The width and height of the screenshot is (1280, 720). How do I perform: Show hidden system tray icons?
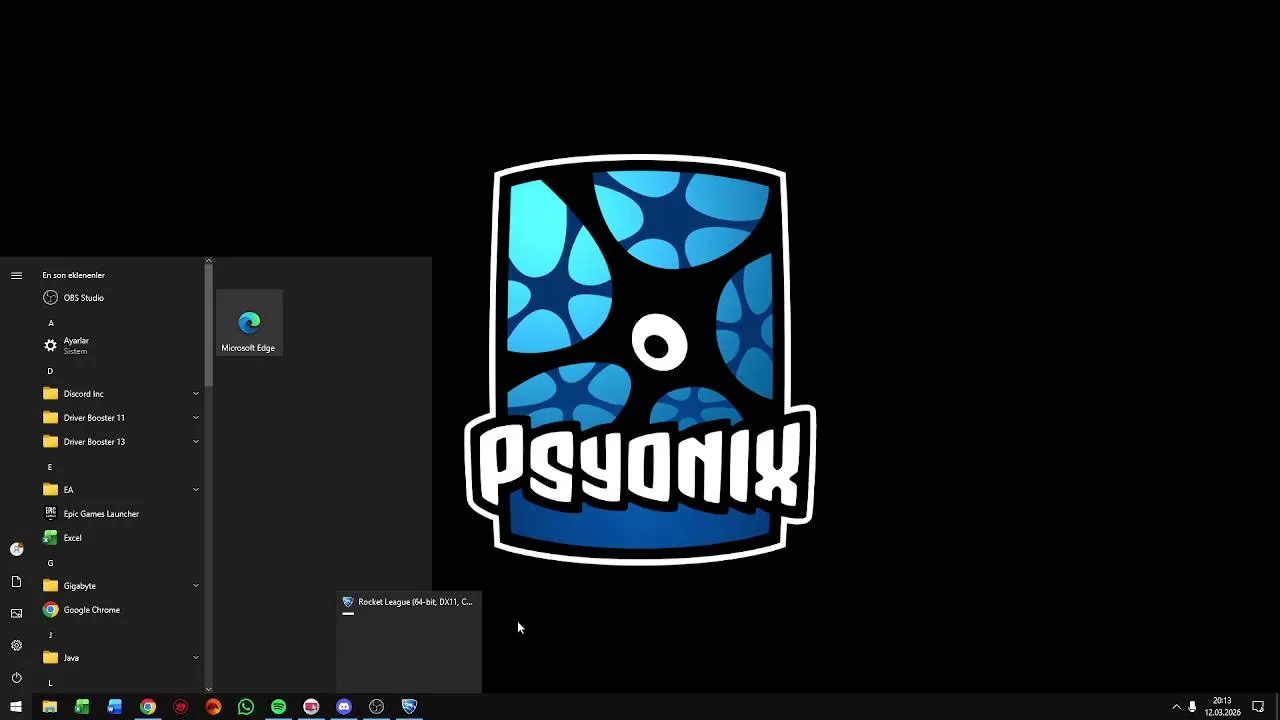pos(1176,707)
